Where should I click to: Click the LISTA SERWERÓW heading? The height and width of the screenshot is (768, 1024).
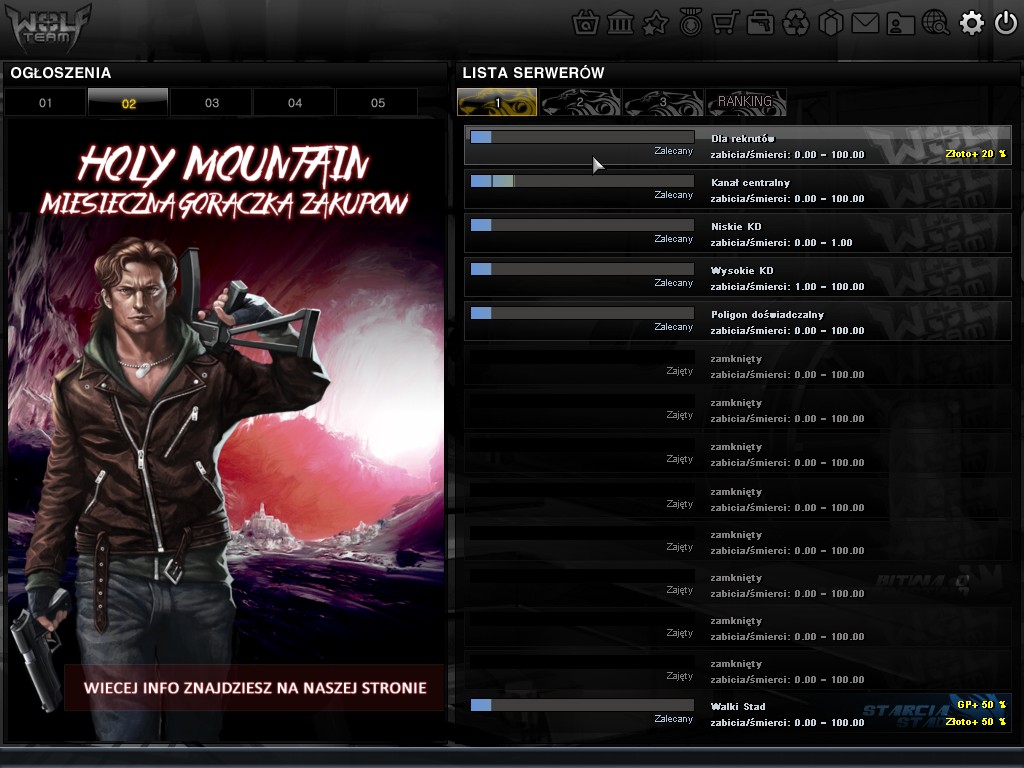tap(533, 72)
